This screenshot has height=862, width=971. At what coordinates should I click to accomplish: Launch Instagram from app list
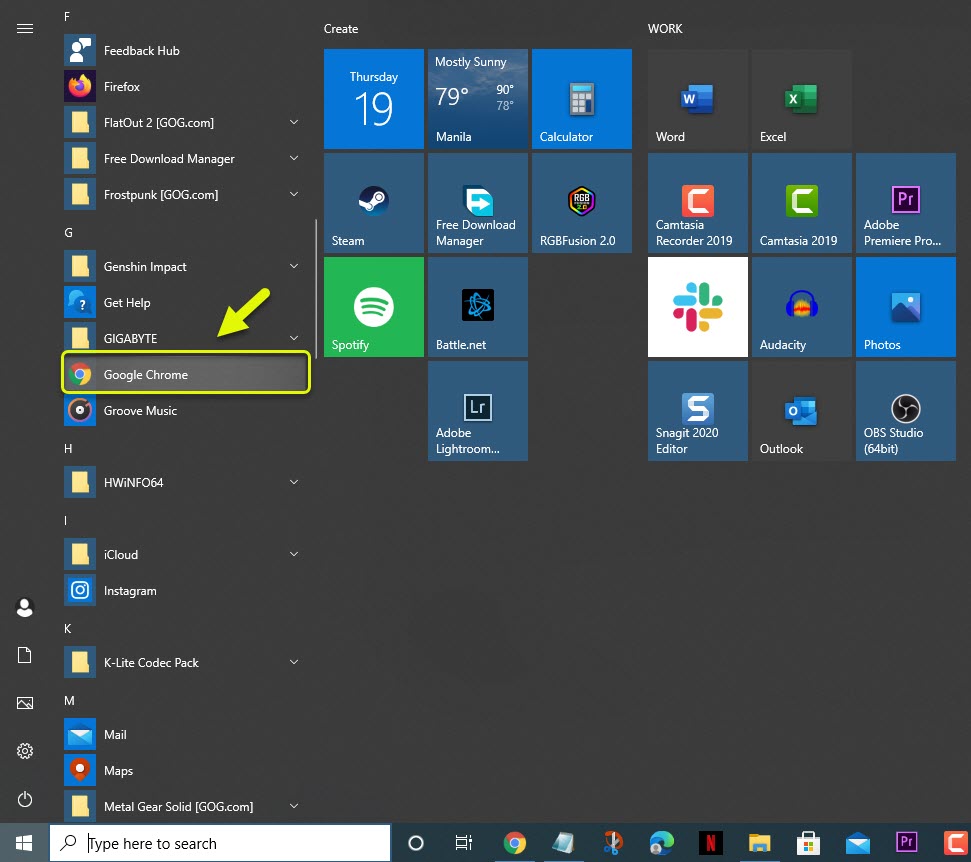tap(186, 590)
